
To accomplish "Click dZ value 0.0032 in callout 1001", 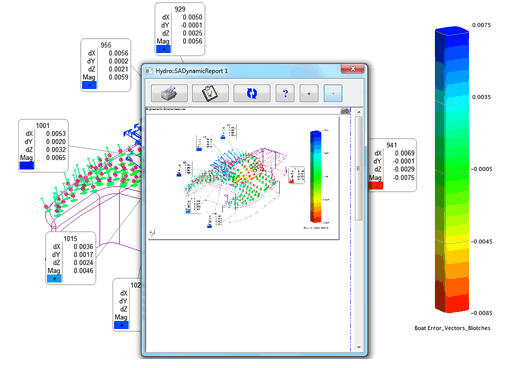I will 56,150.
